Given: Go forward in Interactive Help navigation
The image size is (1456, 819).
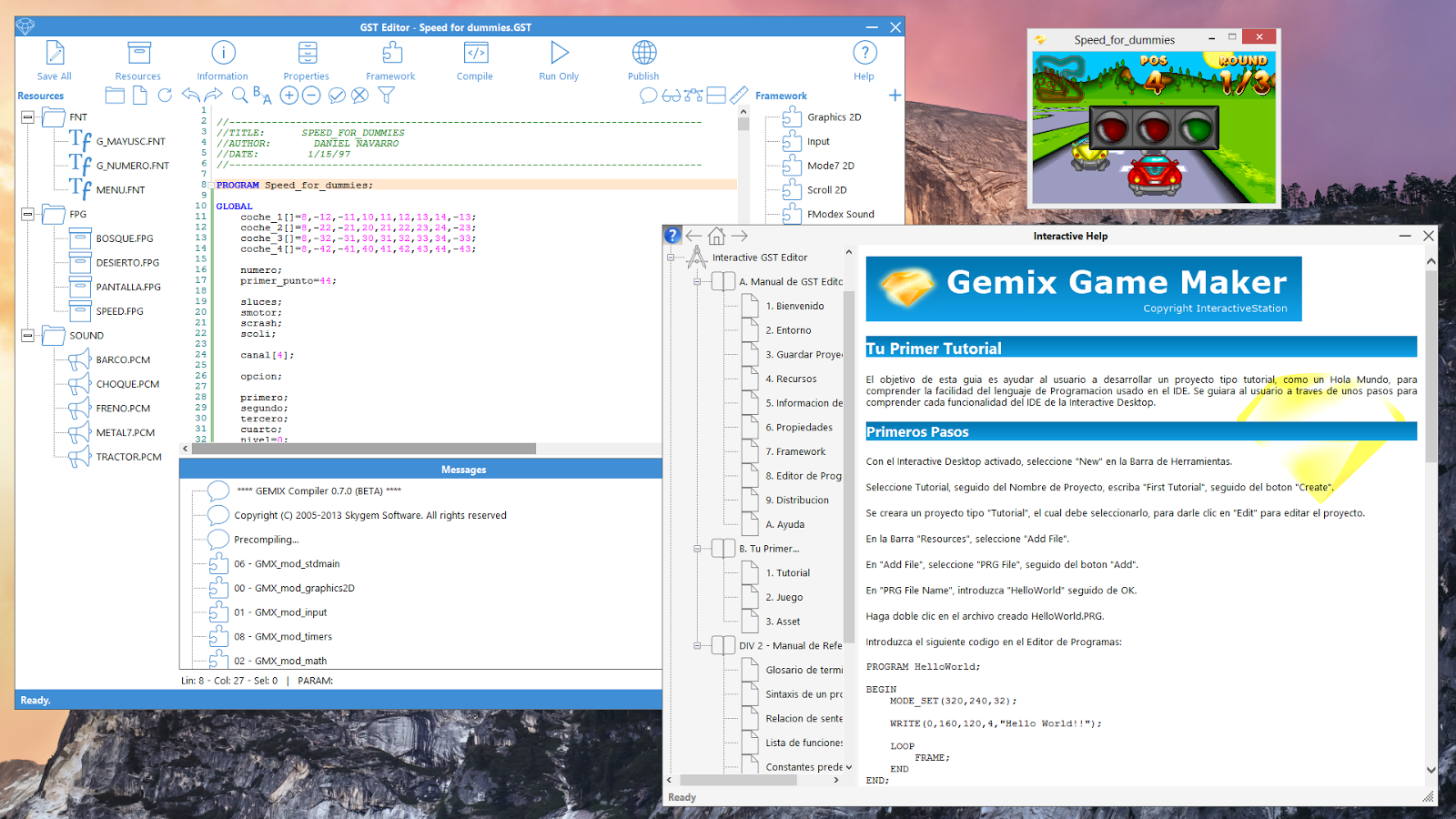Looking at the screenshot, I should [740, 236].
